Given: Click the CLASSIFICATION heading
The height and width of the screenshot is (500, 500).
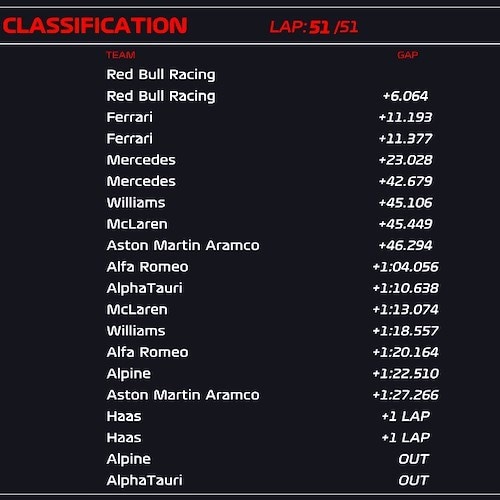Looking at the screenshot, I should (95, 26).
